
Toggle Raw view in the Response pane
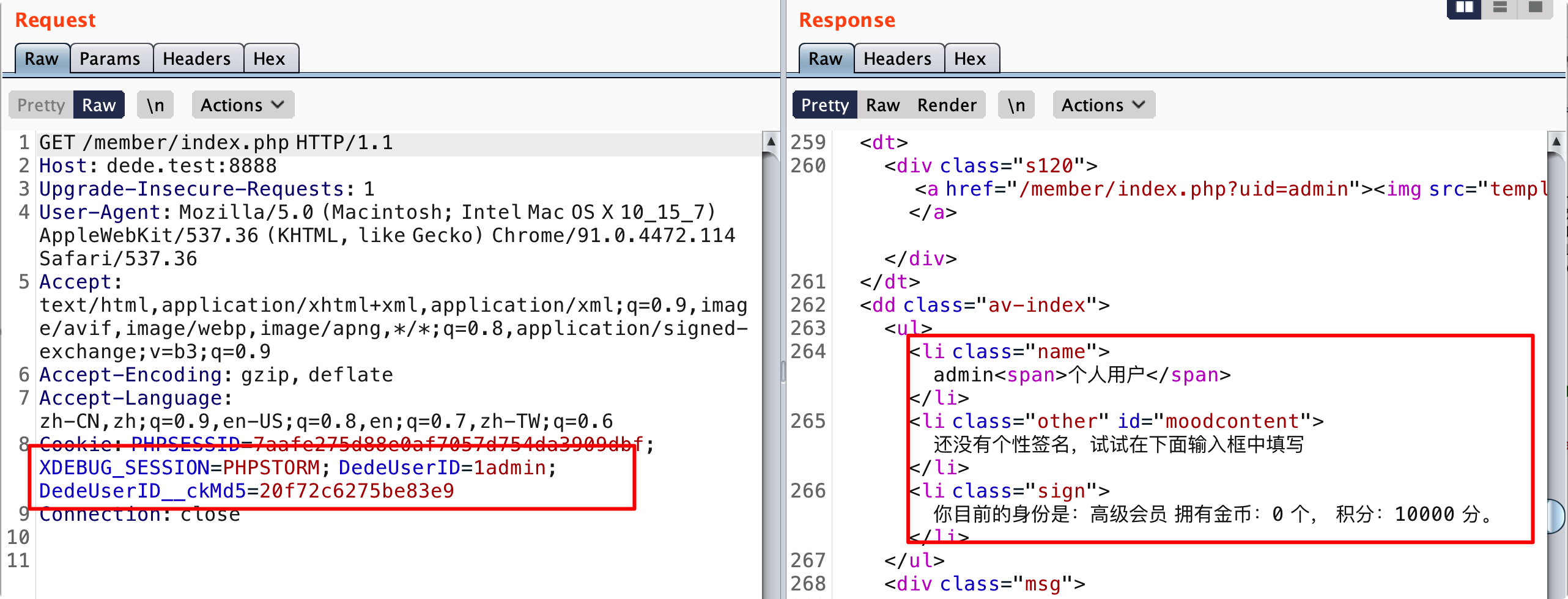pyautogui.click(x=883, y=105)
